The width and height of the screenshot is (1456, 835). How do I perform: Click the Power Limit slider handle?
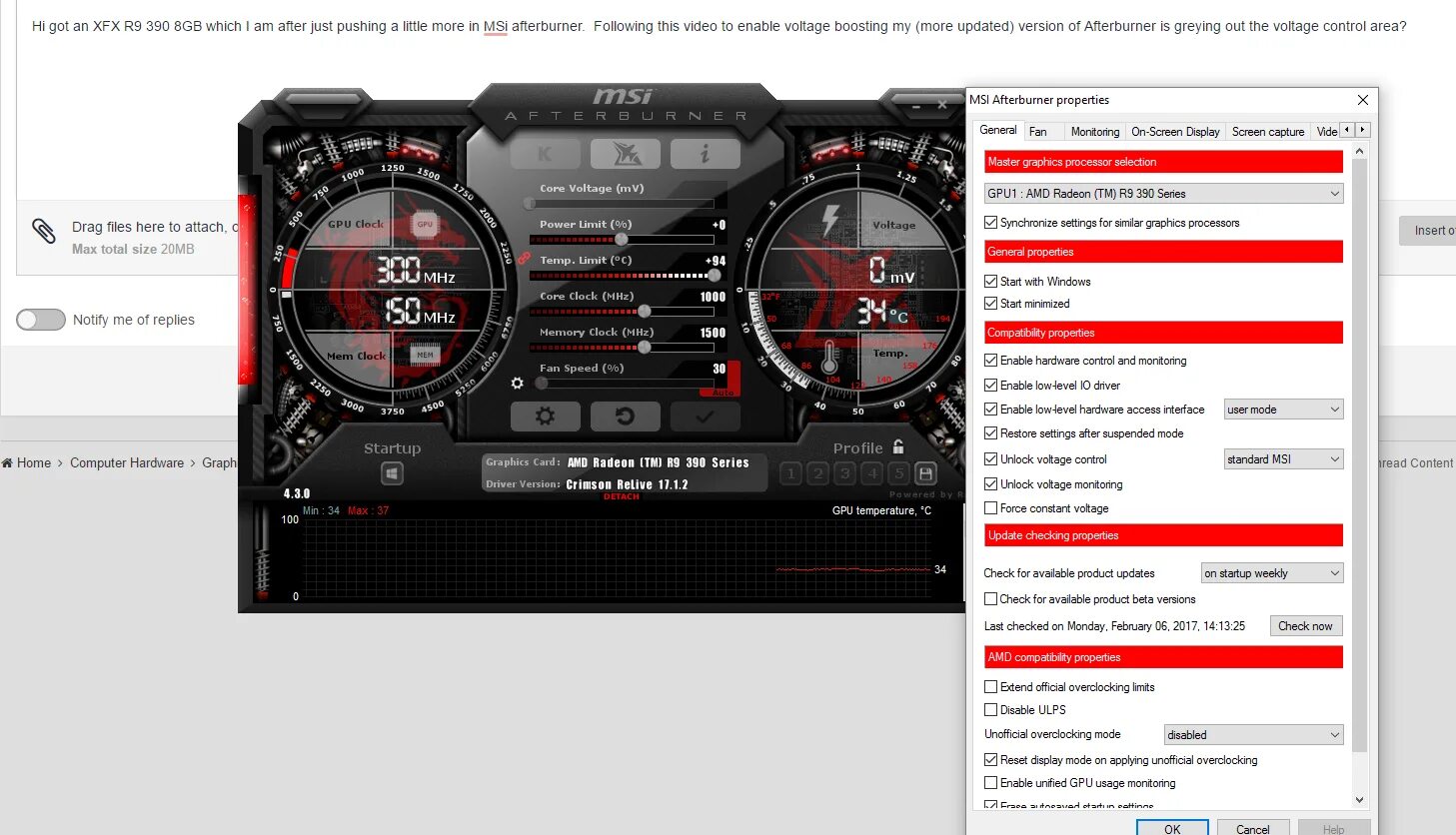622,240
